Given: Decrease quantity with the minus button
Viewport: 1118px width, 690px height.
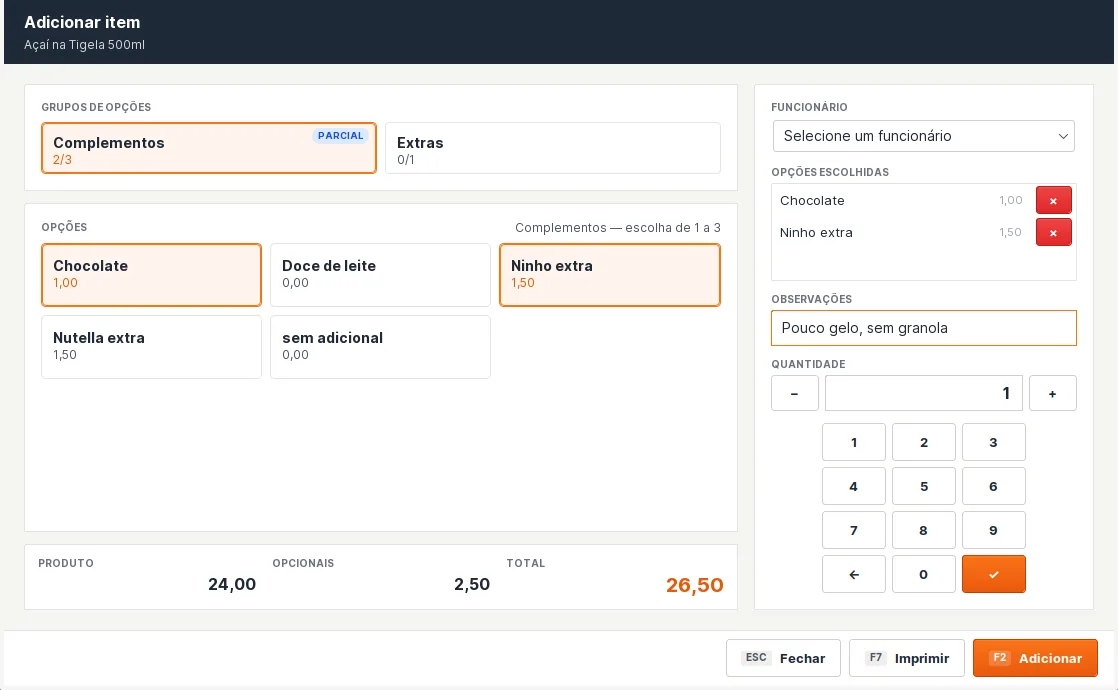Looking at the screenshot, I should coord(794,393).
